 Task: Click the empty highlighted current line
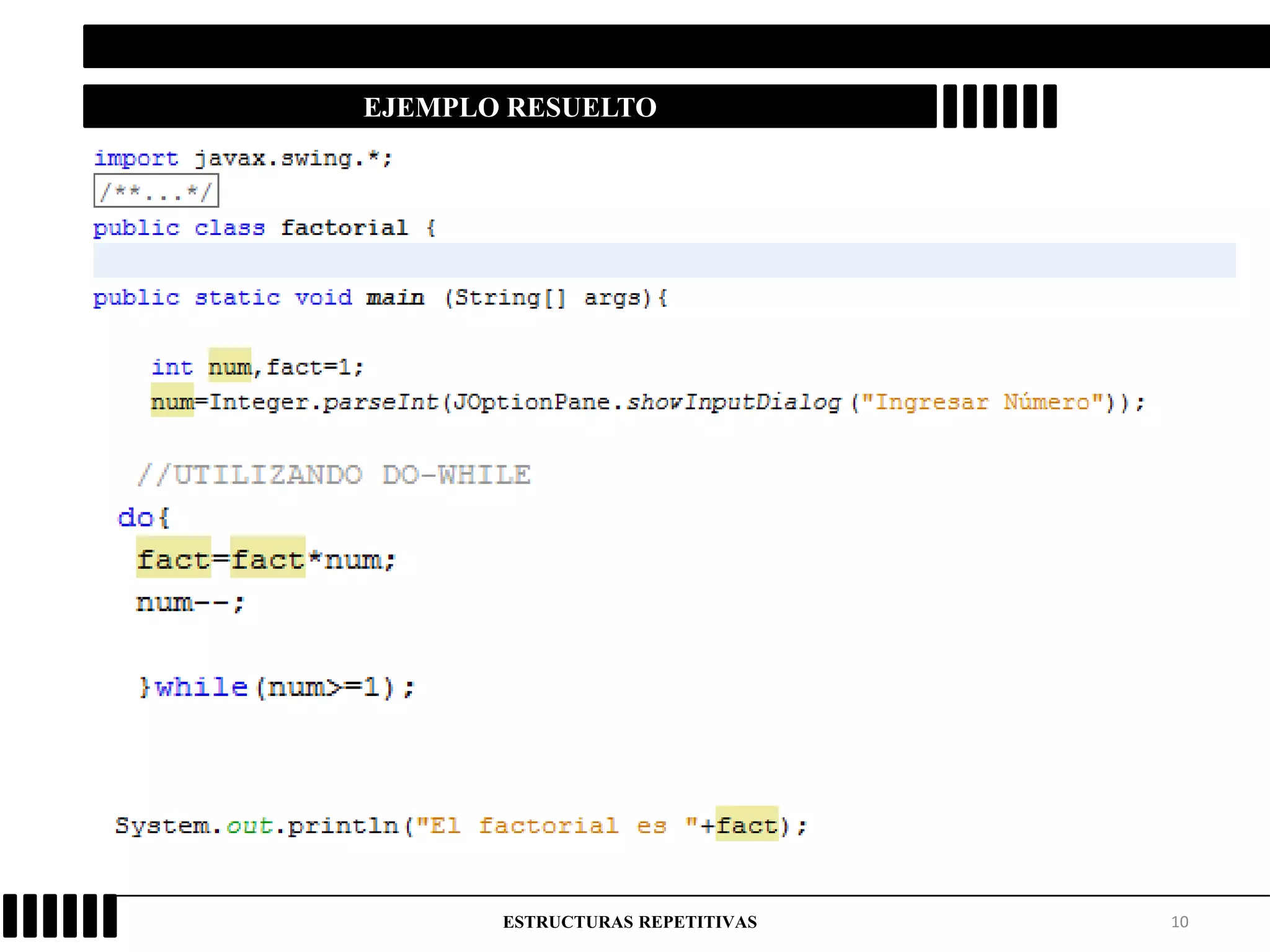(x=664, y=260)
